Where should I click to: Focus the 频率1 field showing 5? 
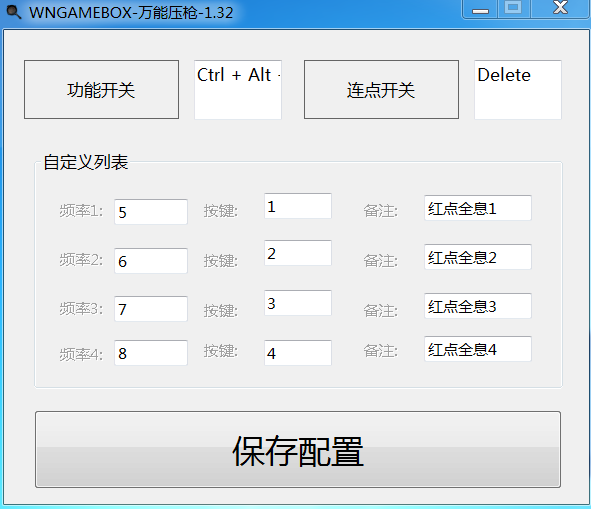coord(151,212)
